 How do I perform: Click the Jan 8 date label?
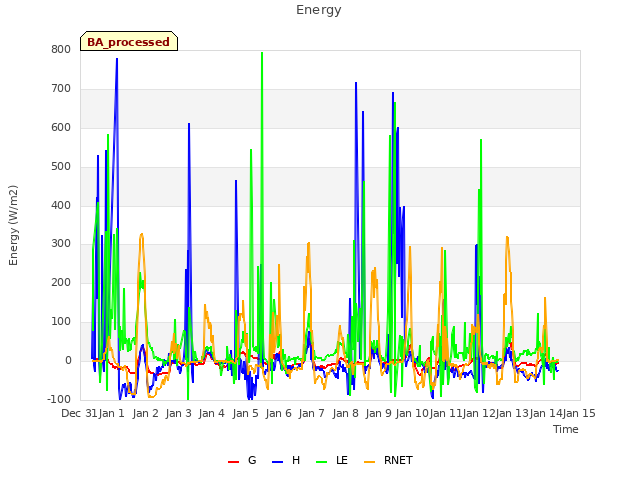(x=345, y=413)
